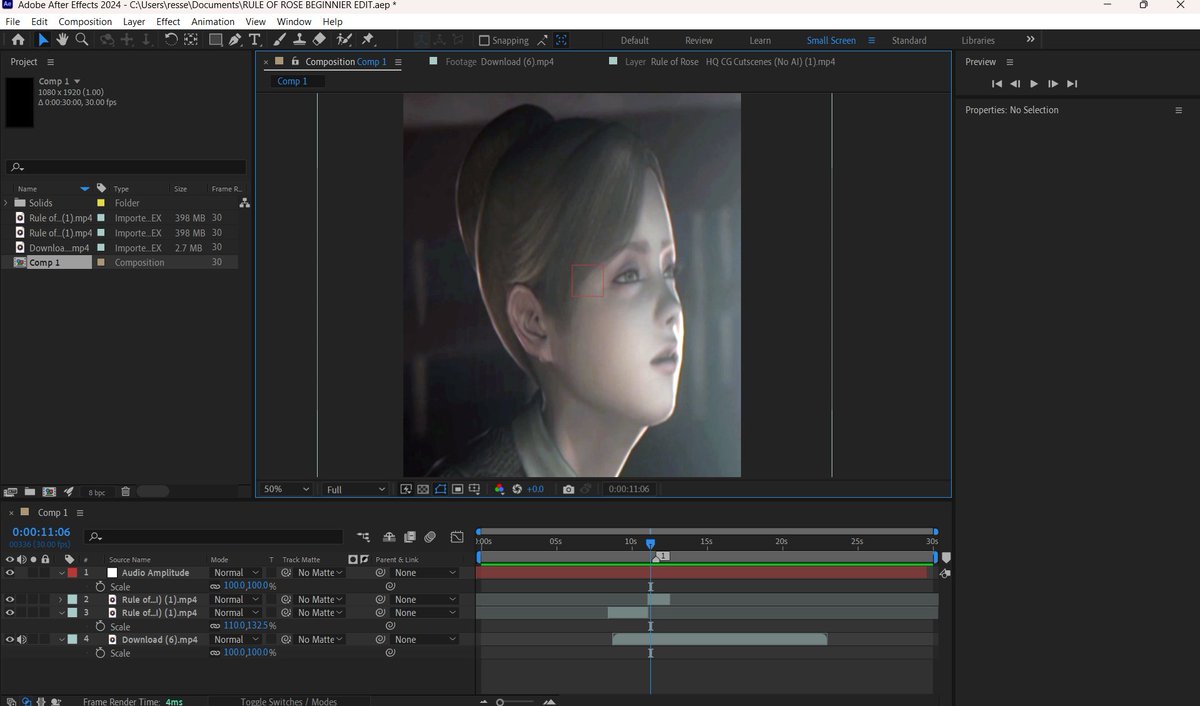The width and height of the screenshot is (1200, 706).
Task: Open Audio Amplitude blend Mode dropdown
Action: click(x=236, y=573)
